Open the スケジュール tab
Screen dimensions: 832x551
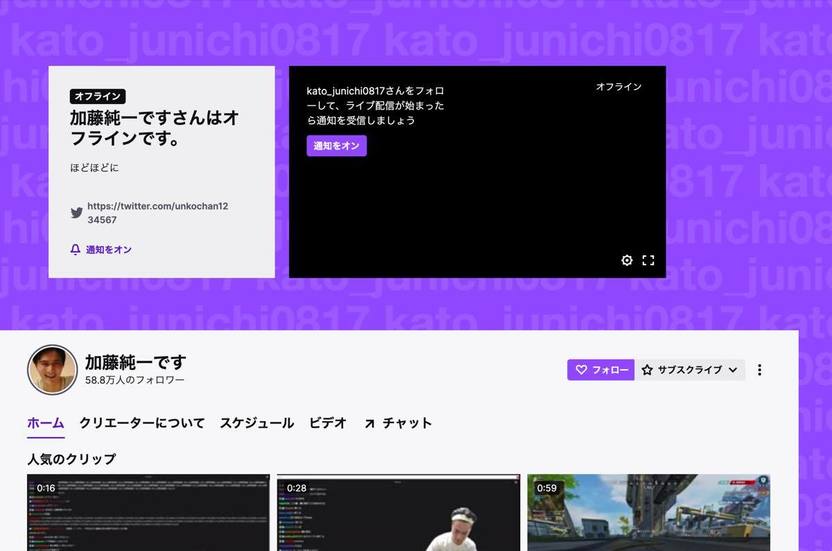click(257, 423)
